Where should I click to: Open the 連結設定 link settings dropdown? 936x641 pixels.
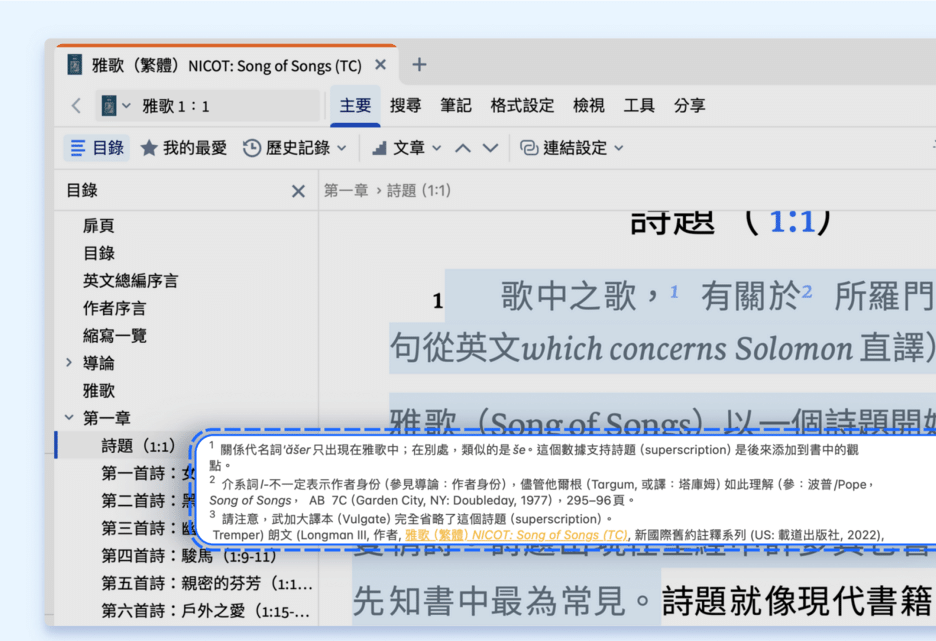(572, 147)
